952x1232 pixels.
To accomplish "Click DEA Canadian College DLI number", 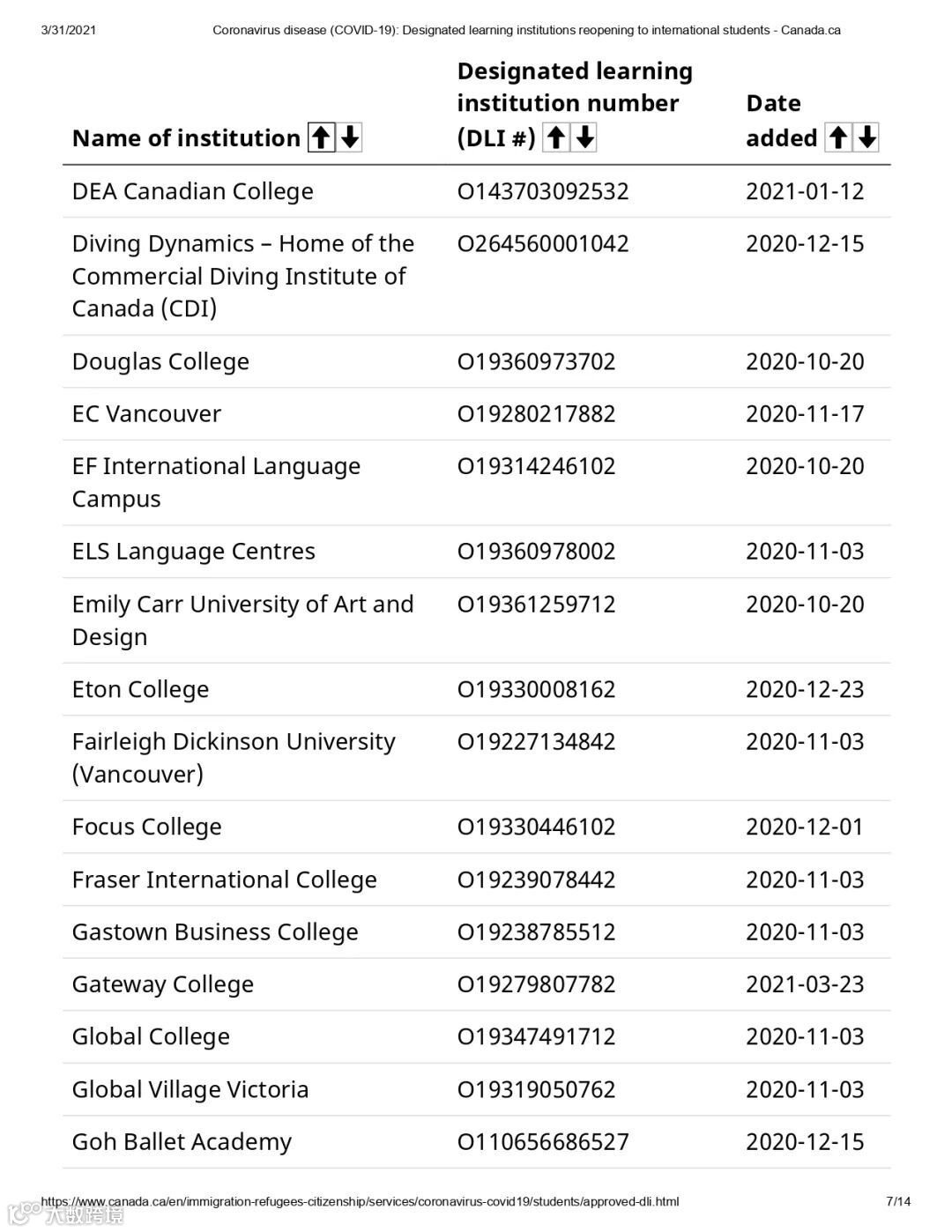I will pos(543,191).
